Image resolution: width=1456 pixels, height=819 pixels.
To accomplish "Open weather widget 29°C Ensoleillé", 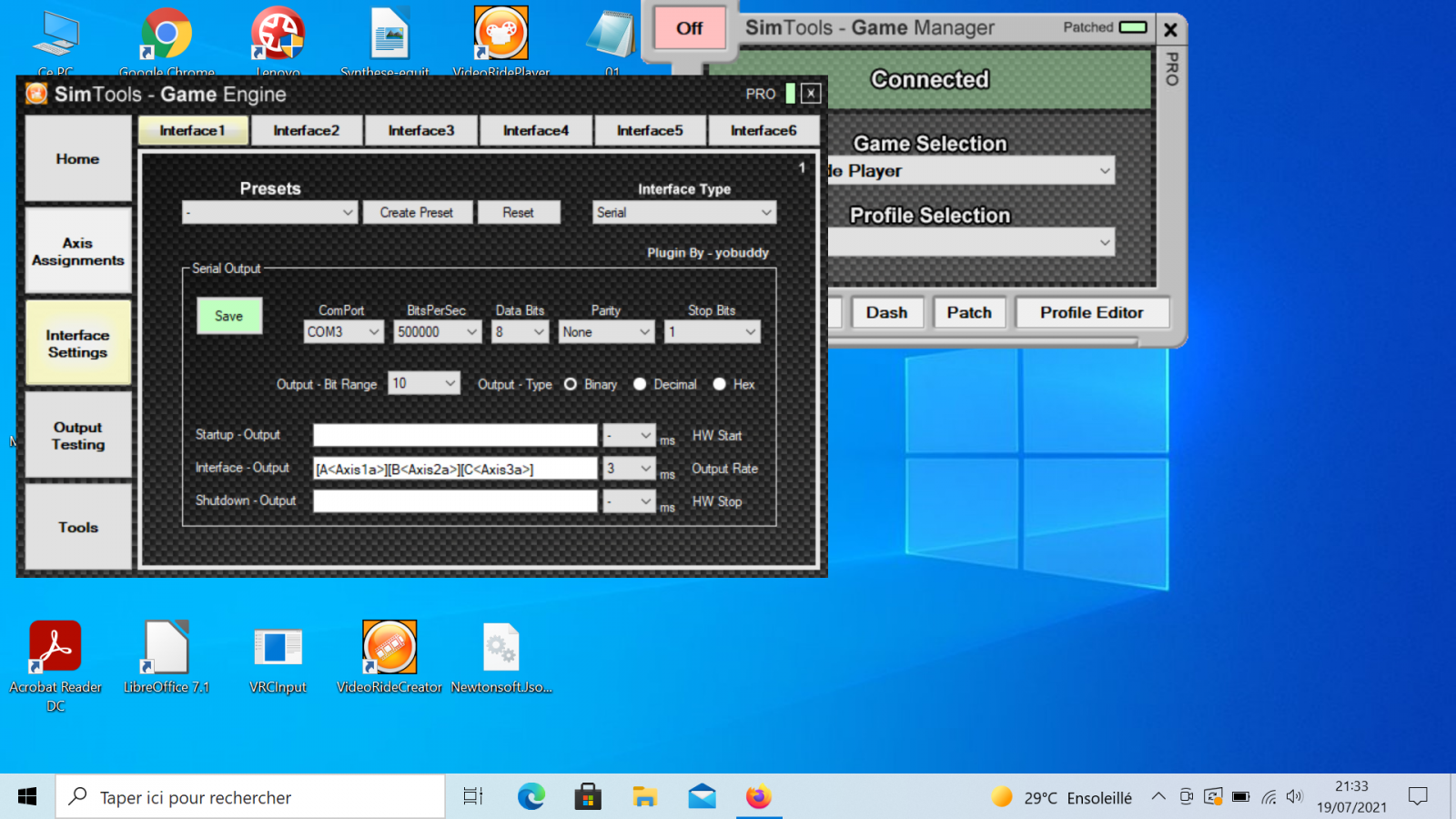I will pos(1062,797).
